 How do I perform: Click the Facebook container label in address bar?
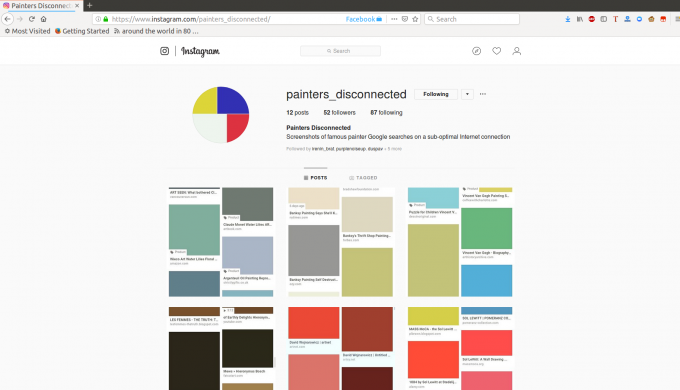coord(363,19)
